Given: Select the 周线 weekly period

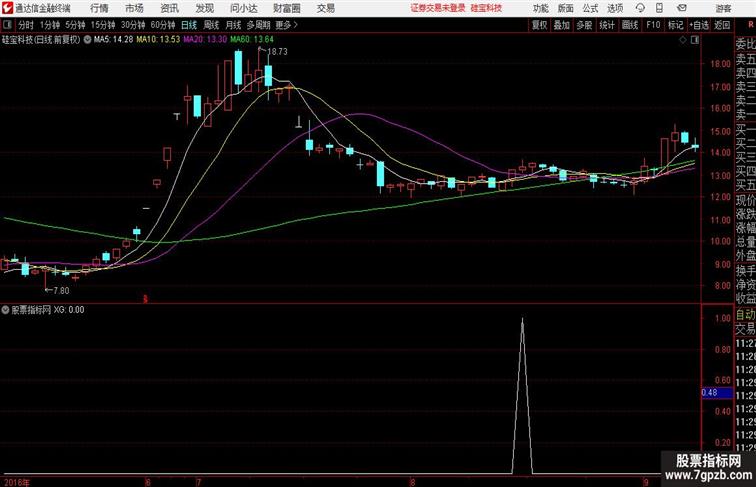Looking at the screenshot, I should tap(211, 25).
